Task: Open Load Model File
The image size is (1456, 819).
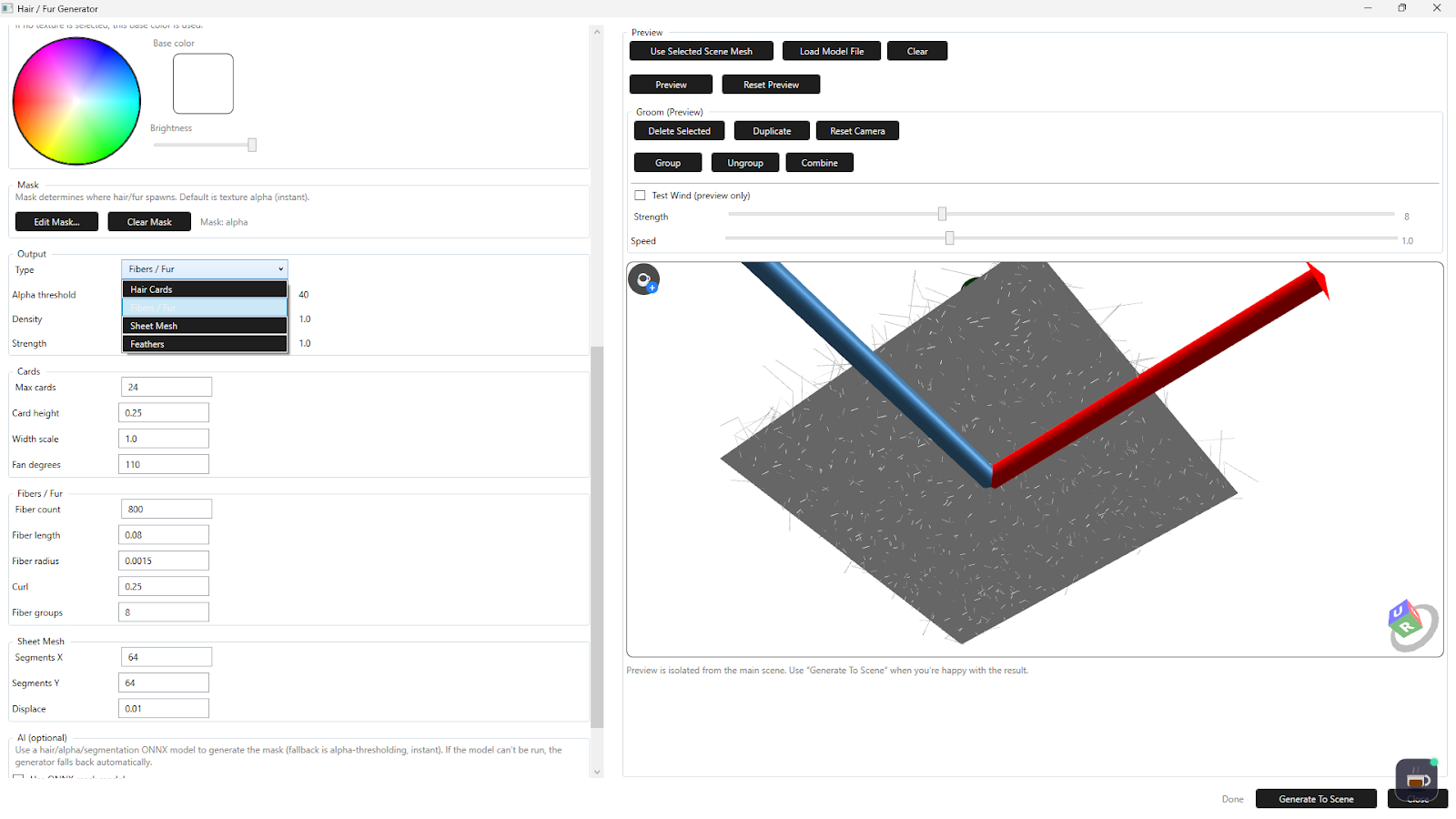Action: click(x=830, y=51)
